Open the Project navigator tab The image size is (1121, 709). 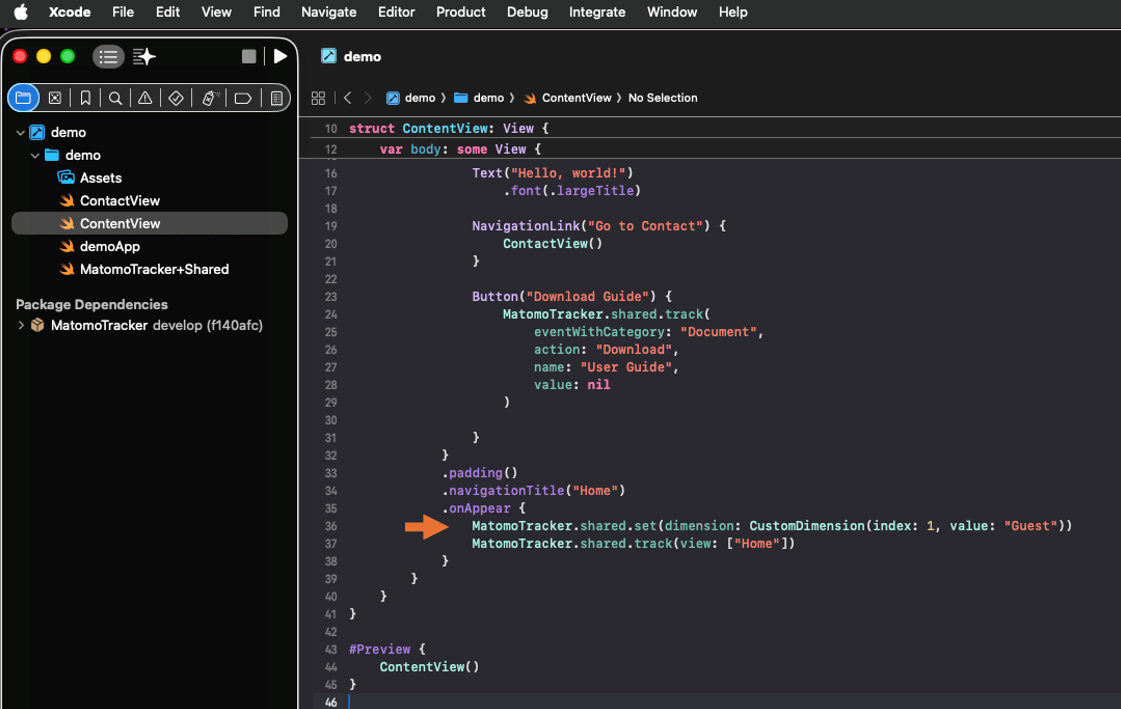(x=24, y=98)
